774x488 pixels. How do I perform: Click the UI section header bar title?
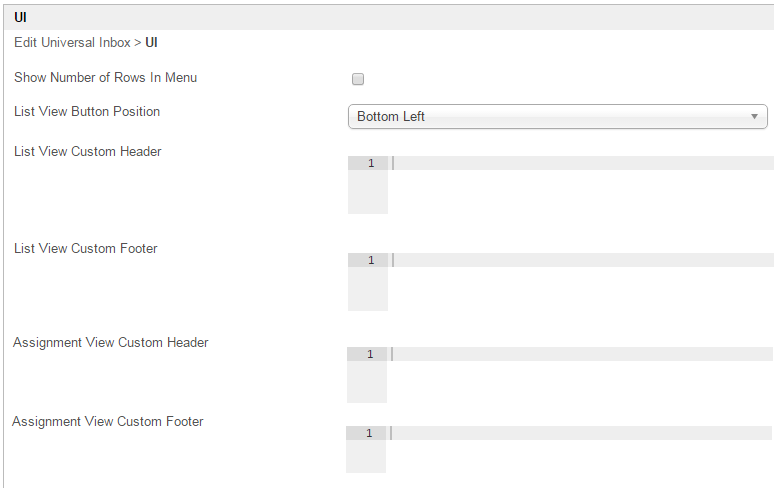pyautogui.click(x=20, y=17)
